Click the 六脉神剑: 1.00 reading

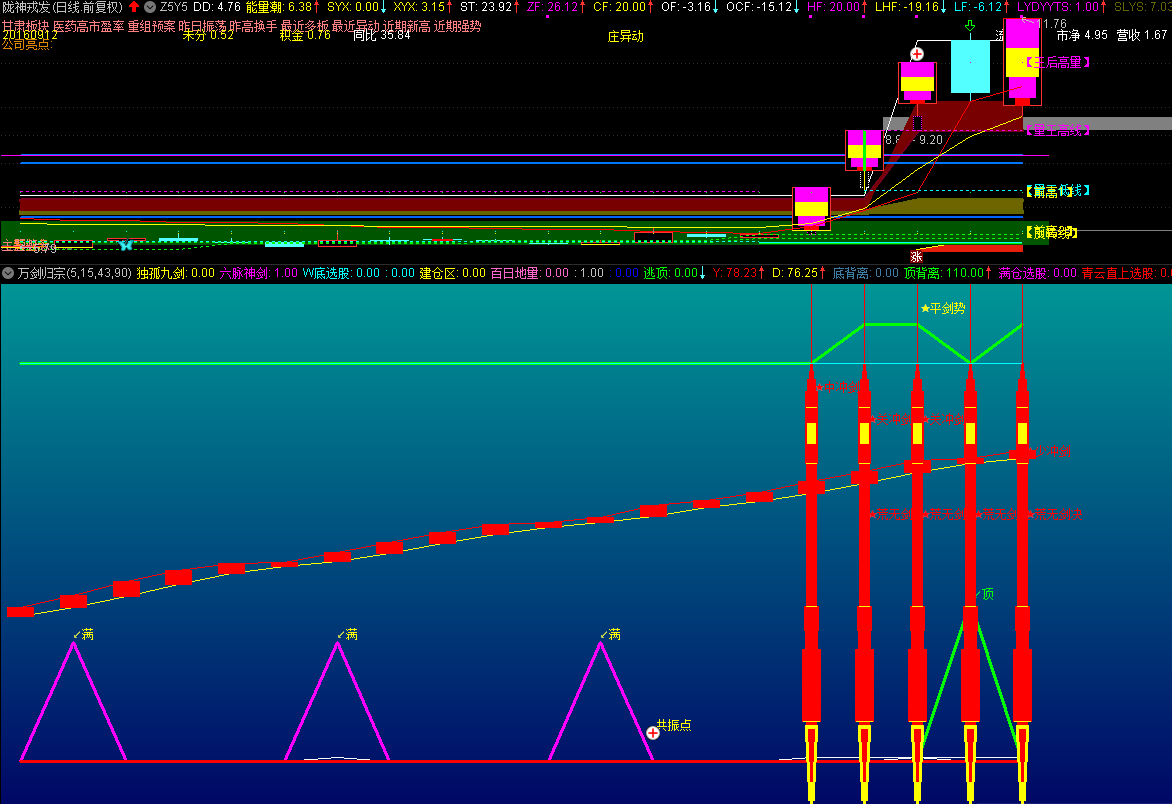click(x=259, y=273)
